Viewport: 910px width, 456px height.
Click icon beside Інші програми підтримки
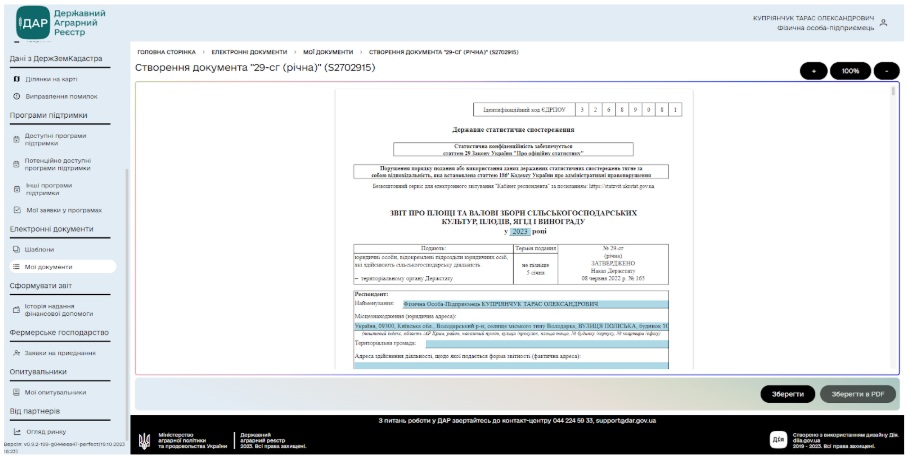coord(16,189)
